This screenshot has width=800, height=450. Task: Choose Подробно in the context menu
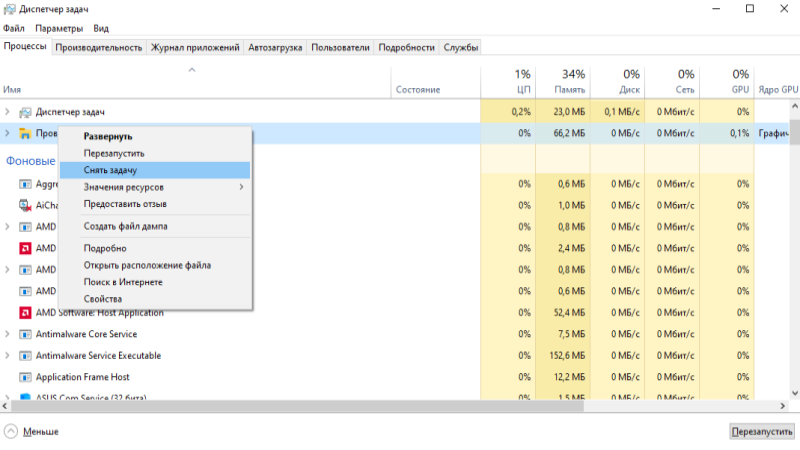155,248
